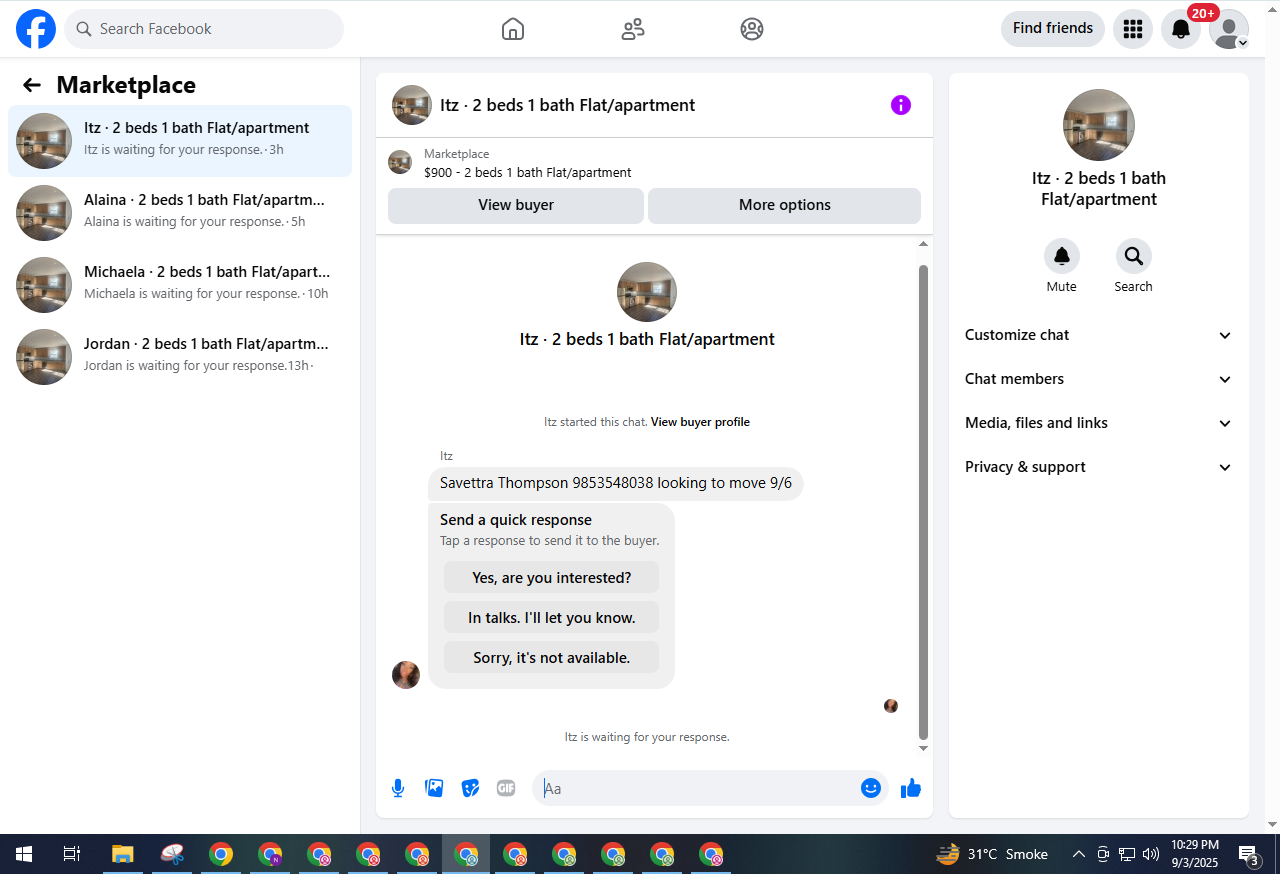Open the sticker picker icon
Screen dimensions: 1280x874
[470, 788]
